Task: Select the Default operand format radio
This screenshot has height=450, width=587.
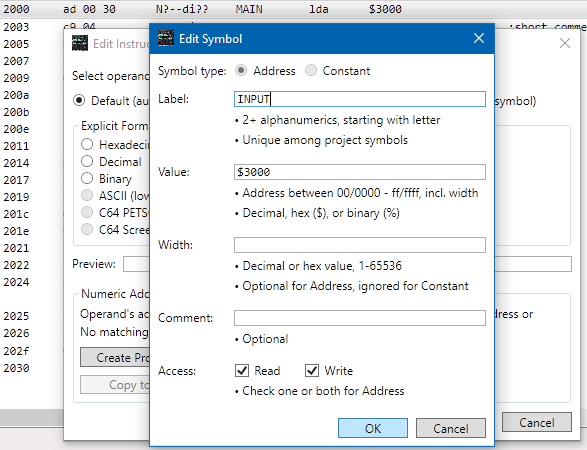Action: (x=79, y=100)
